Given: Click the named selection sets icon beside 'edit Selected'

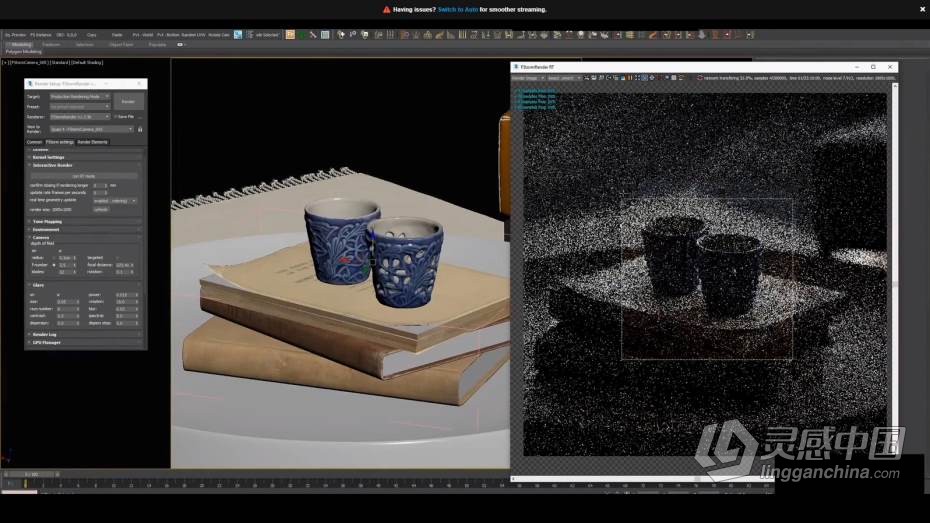Looking at the screenshot, I should [250, 35].
